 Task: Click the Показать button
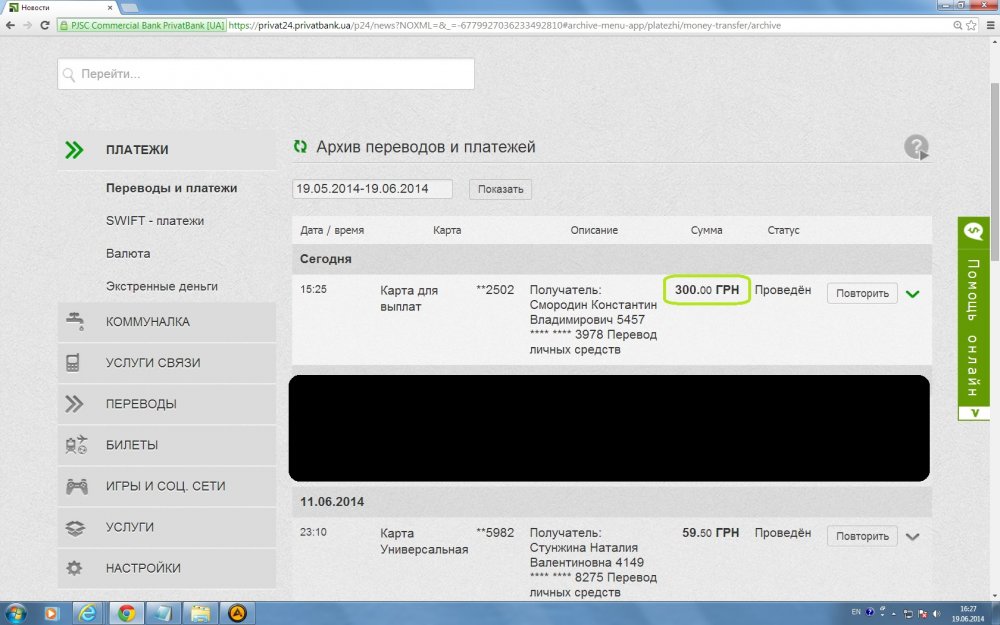[x=501, y=189]
